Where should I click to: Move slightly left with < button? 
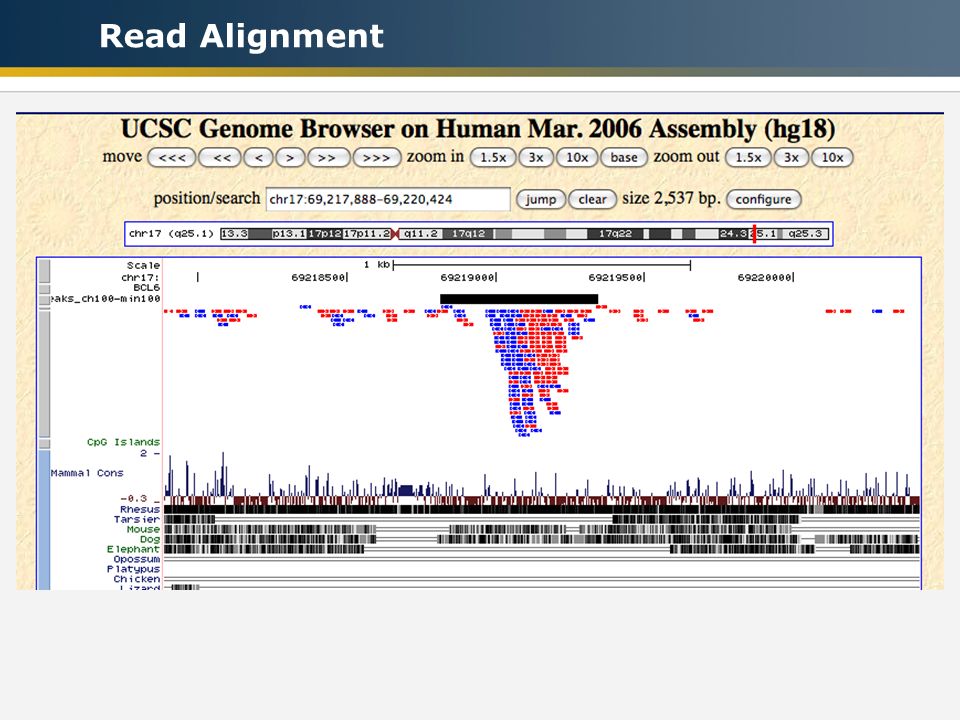tap(258, 157)
